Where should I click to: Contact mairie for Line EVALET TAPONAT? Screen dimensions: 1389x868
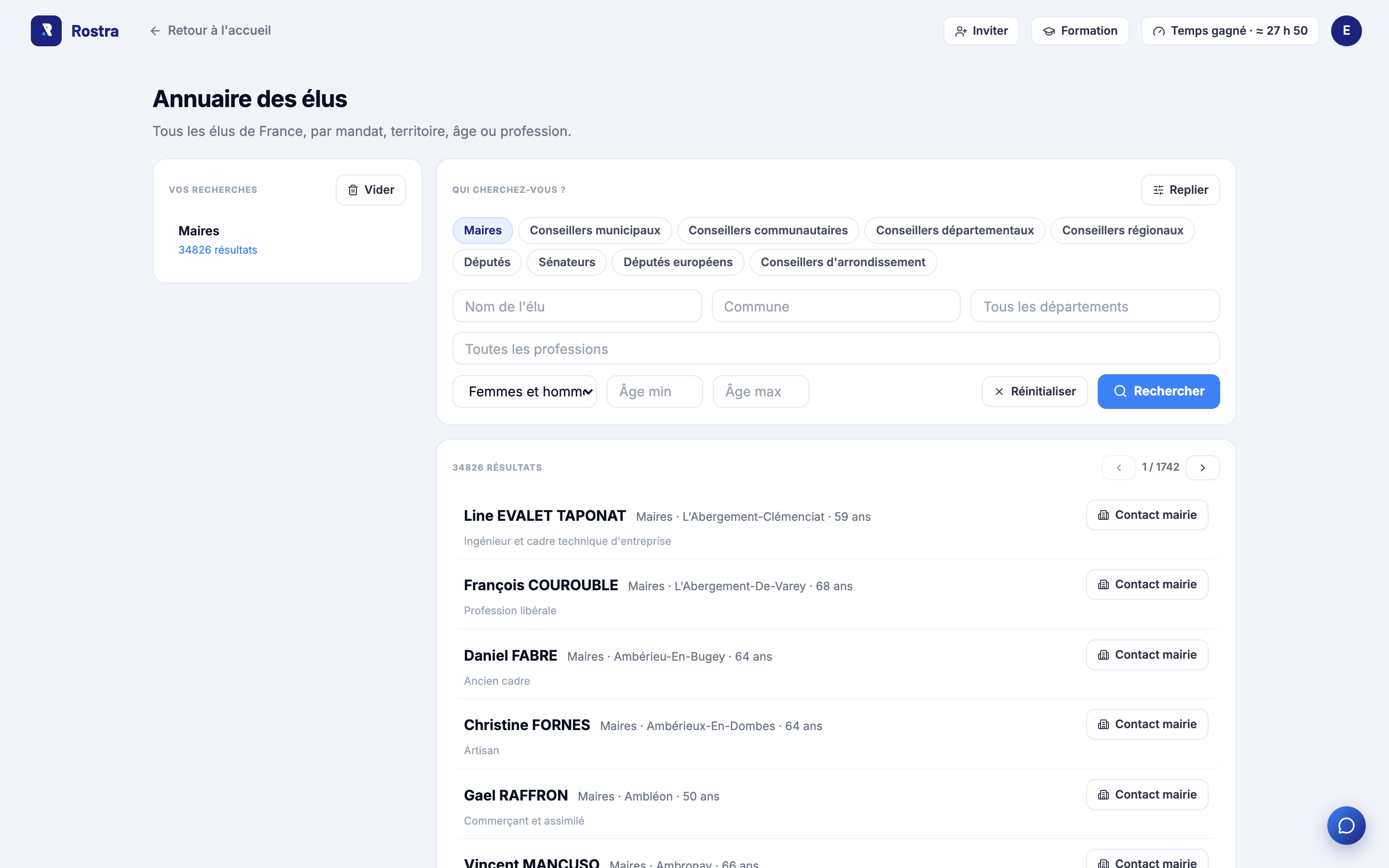1147,515
